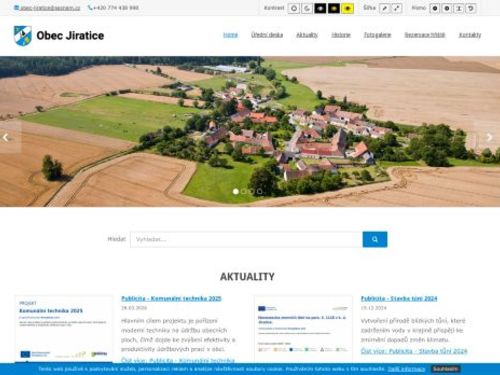The height and width of the screenshot is (375, 500).
Task: Open the Číst více: Publicita - Stavba tůní 2024 link
Action: pos(414,351)
